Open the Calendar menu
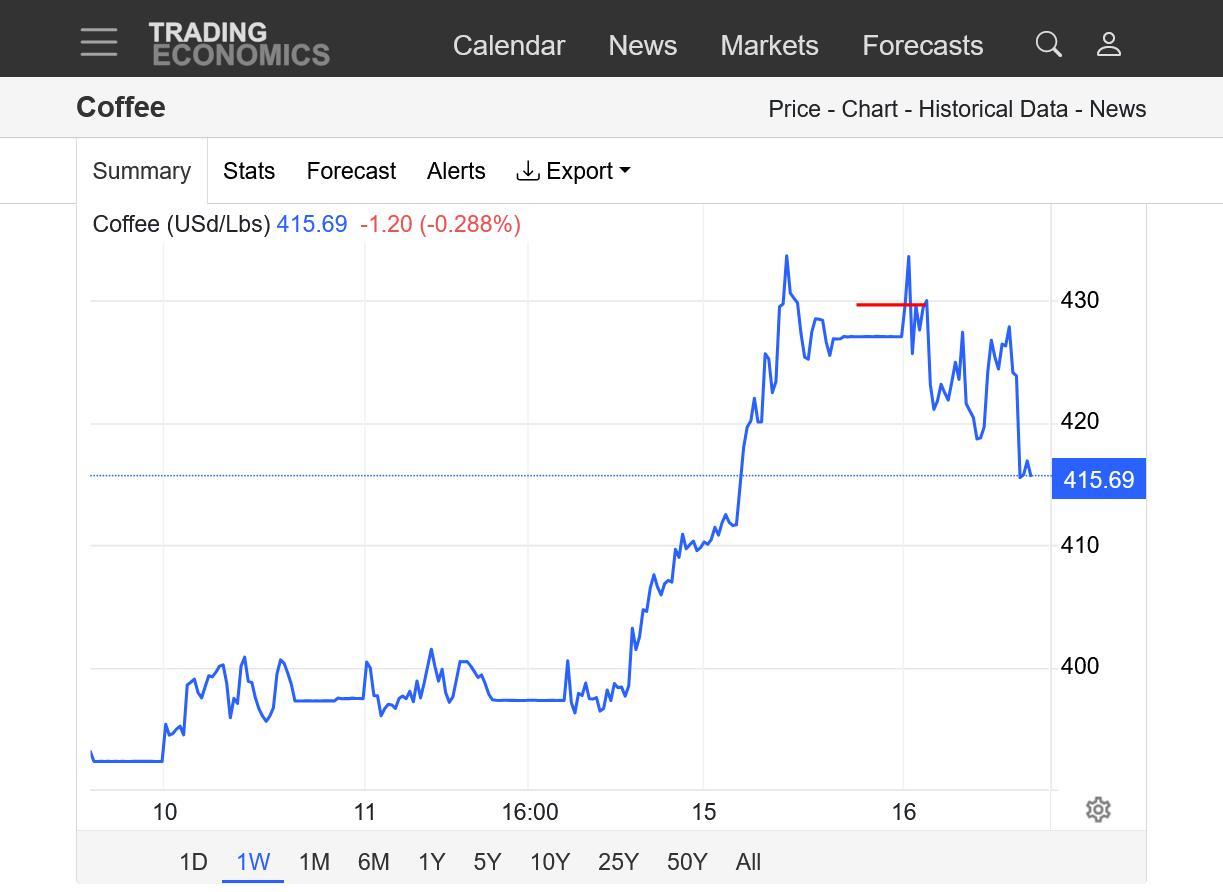 (x=509, y=46)
